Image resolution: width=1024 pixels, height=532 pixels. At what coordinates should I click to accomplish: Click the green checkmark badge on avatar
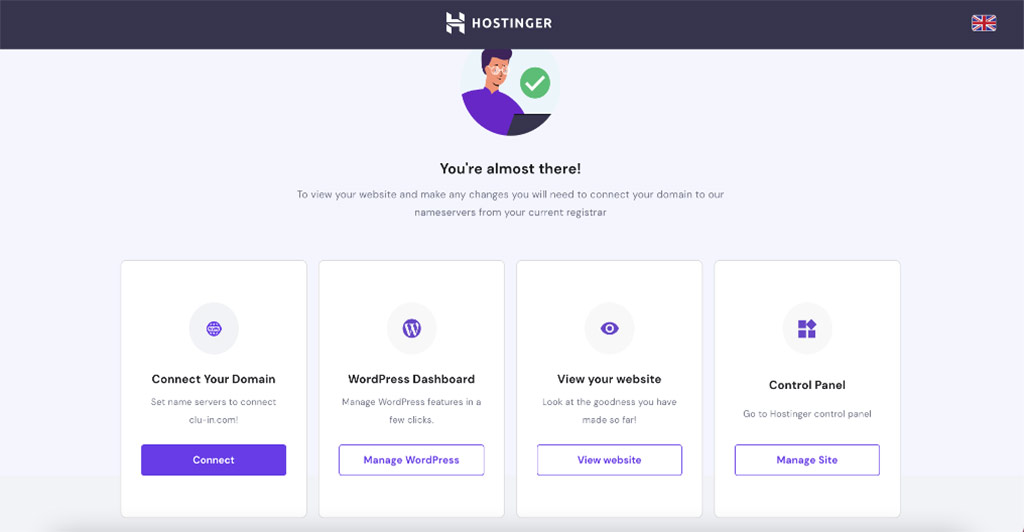pos(535,83)
